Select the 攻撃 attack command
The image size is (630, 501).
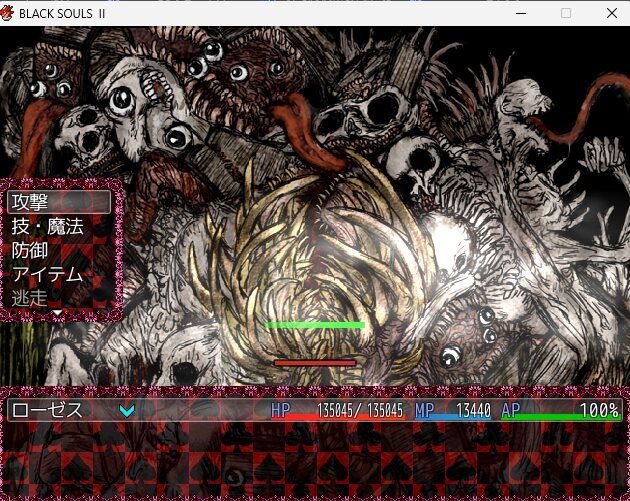coord(59,202)
